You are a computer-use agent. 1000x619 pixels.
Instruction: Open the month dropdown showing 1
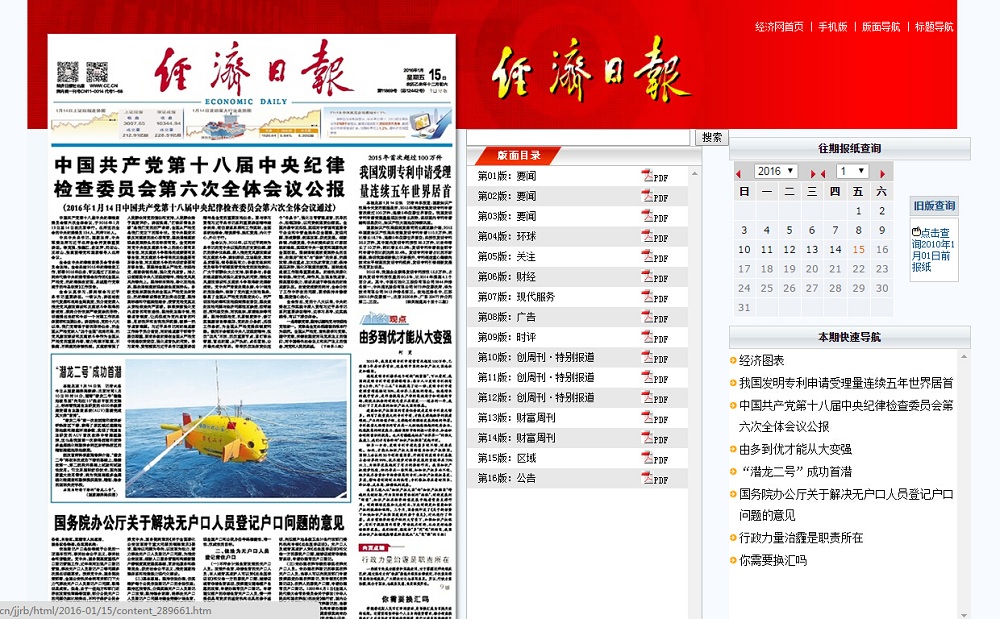point(853,171)
